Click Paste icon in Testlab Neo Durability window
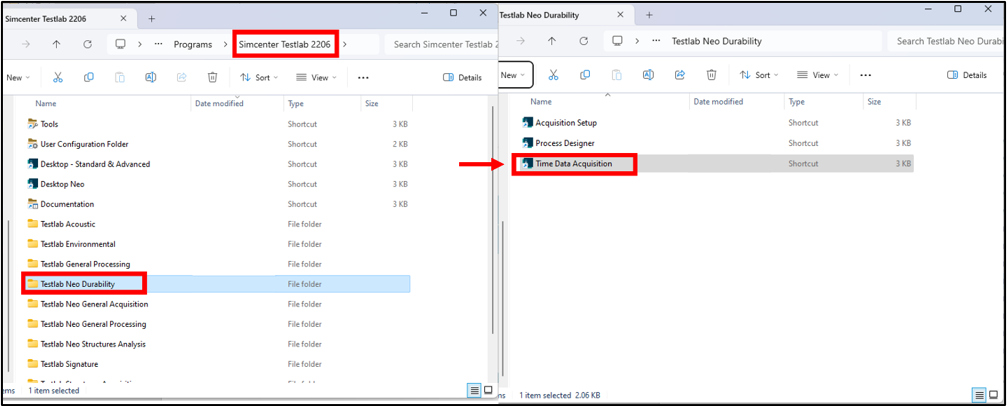This screenshot has width=1007, height=406. (x=617, y=75)
